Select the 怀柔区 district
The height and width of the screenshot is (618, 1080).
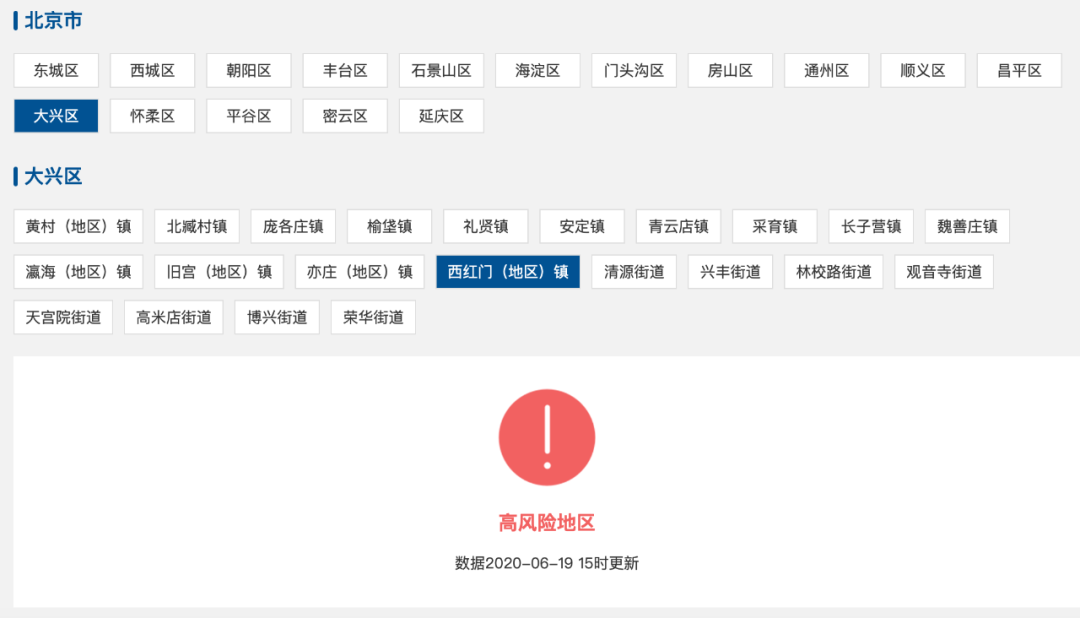point(152,116)
